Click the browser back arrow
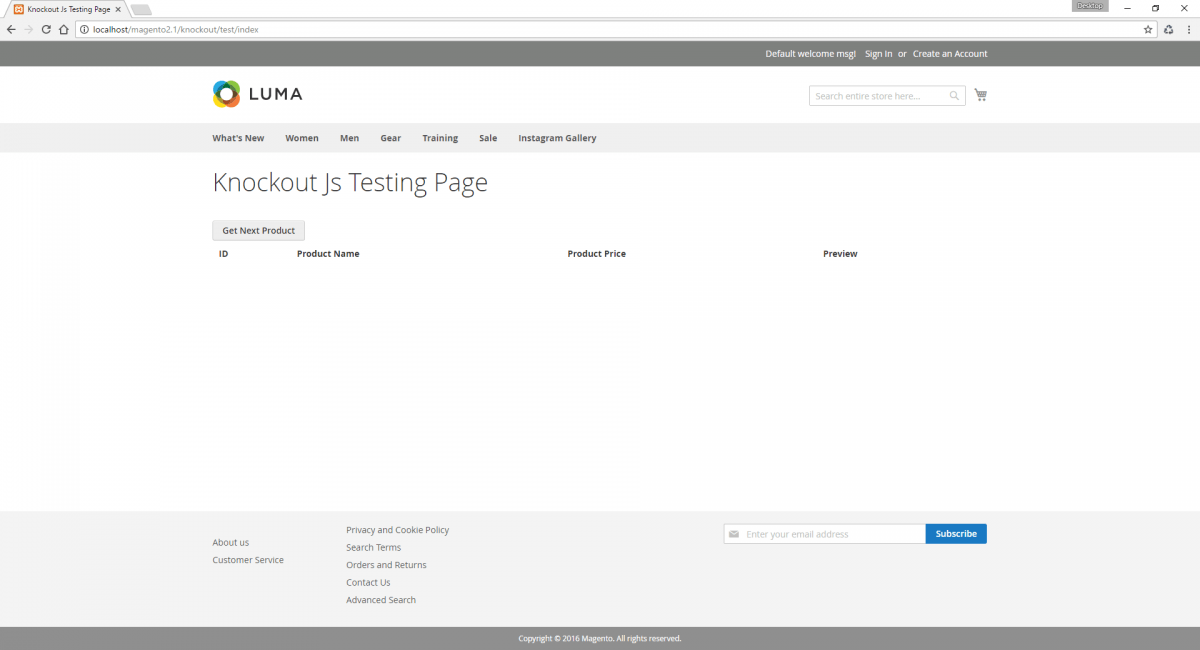Viewport: 1200px width, 650px height. pyautogui.click(x=11, y=29)
